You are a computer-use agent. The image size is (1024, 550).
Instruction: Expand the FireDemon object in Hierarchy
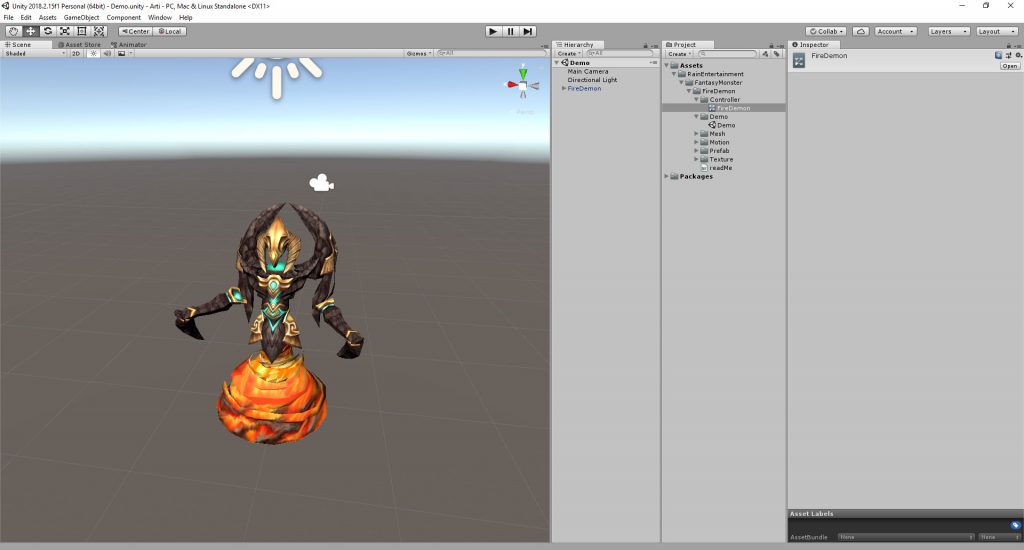tap(564, 88)
